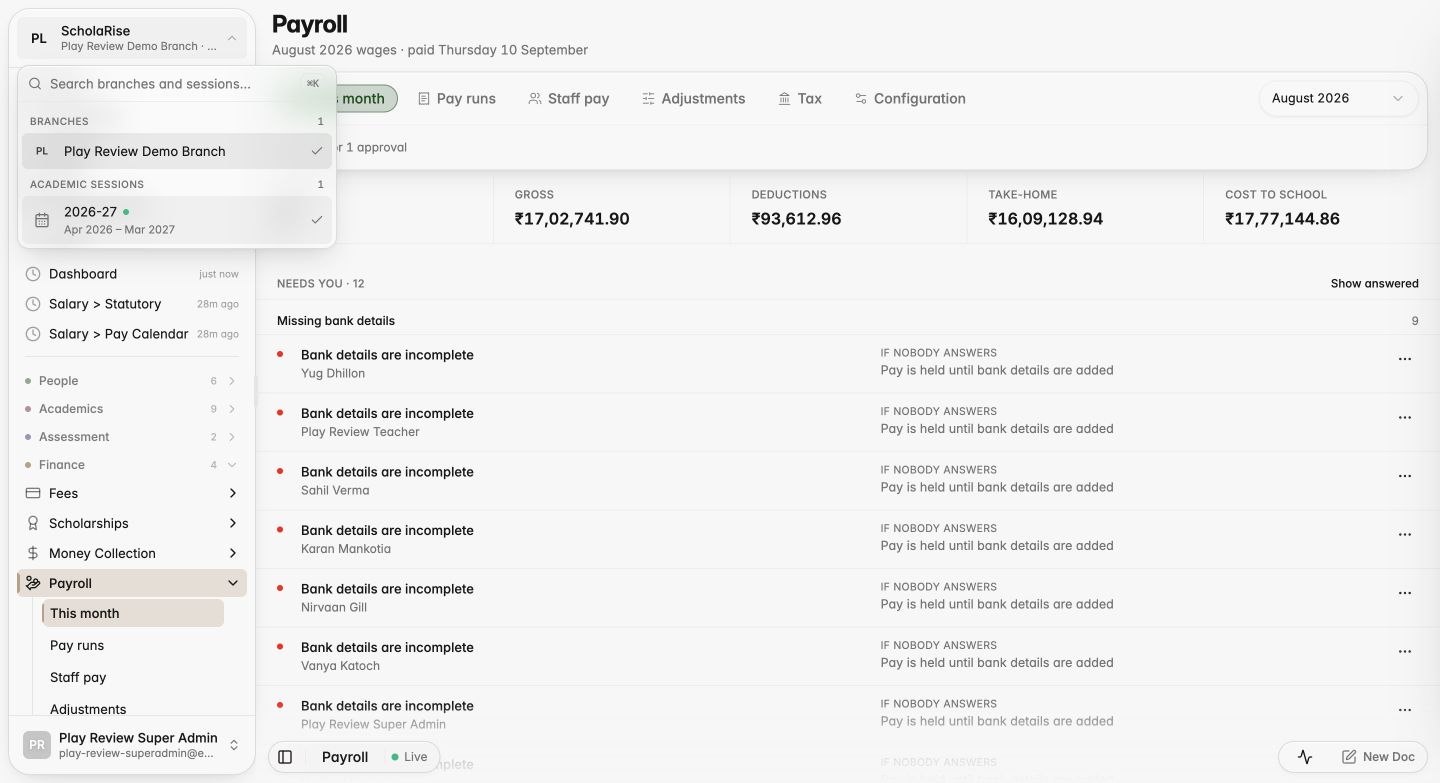Click the Live status indicator

click(409, 757)
